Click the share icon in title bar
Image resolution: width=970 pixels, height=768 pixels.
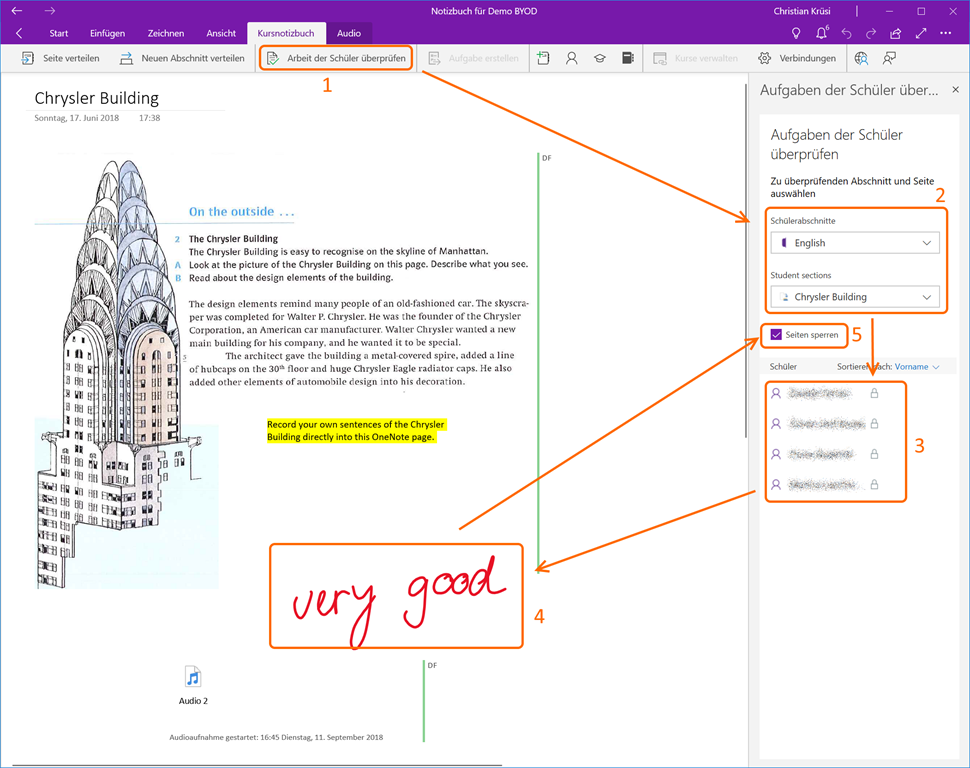895,34
